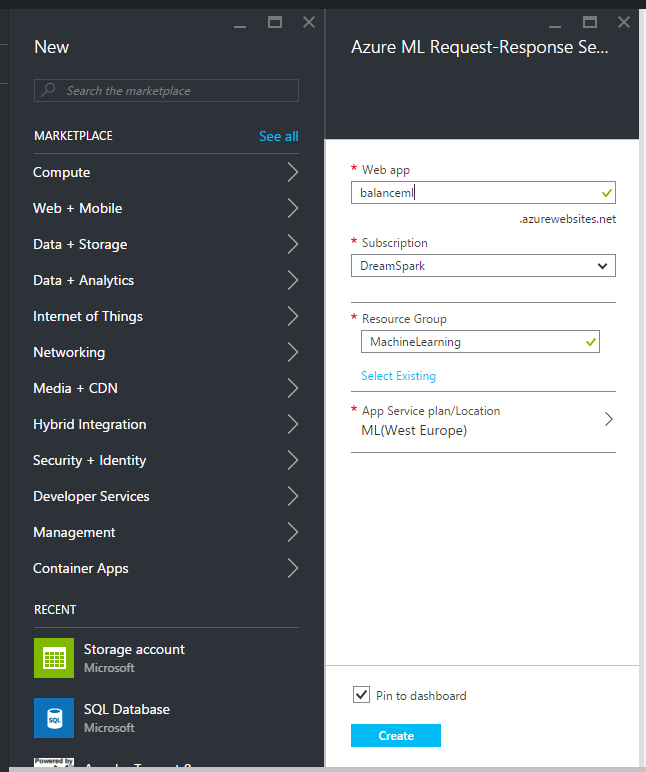646x772 pixels.
Task: Expand the Media + CDN chevron
Action: pos(292,388)
